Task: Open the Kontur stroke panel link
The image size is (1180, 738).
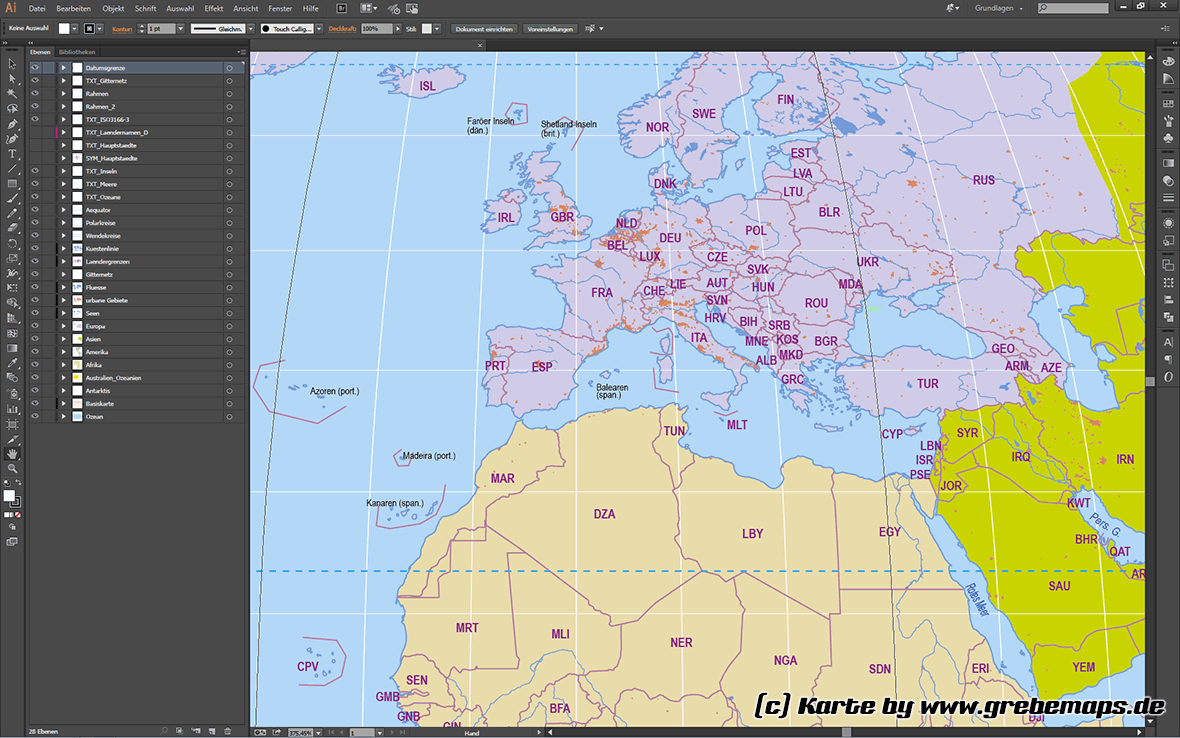Action: pos(121,29)
